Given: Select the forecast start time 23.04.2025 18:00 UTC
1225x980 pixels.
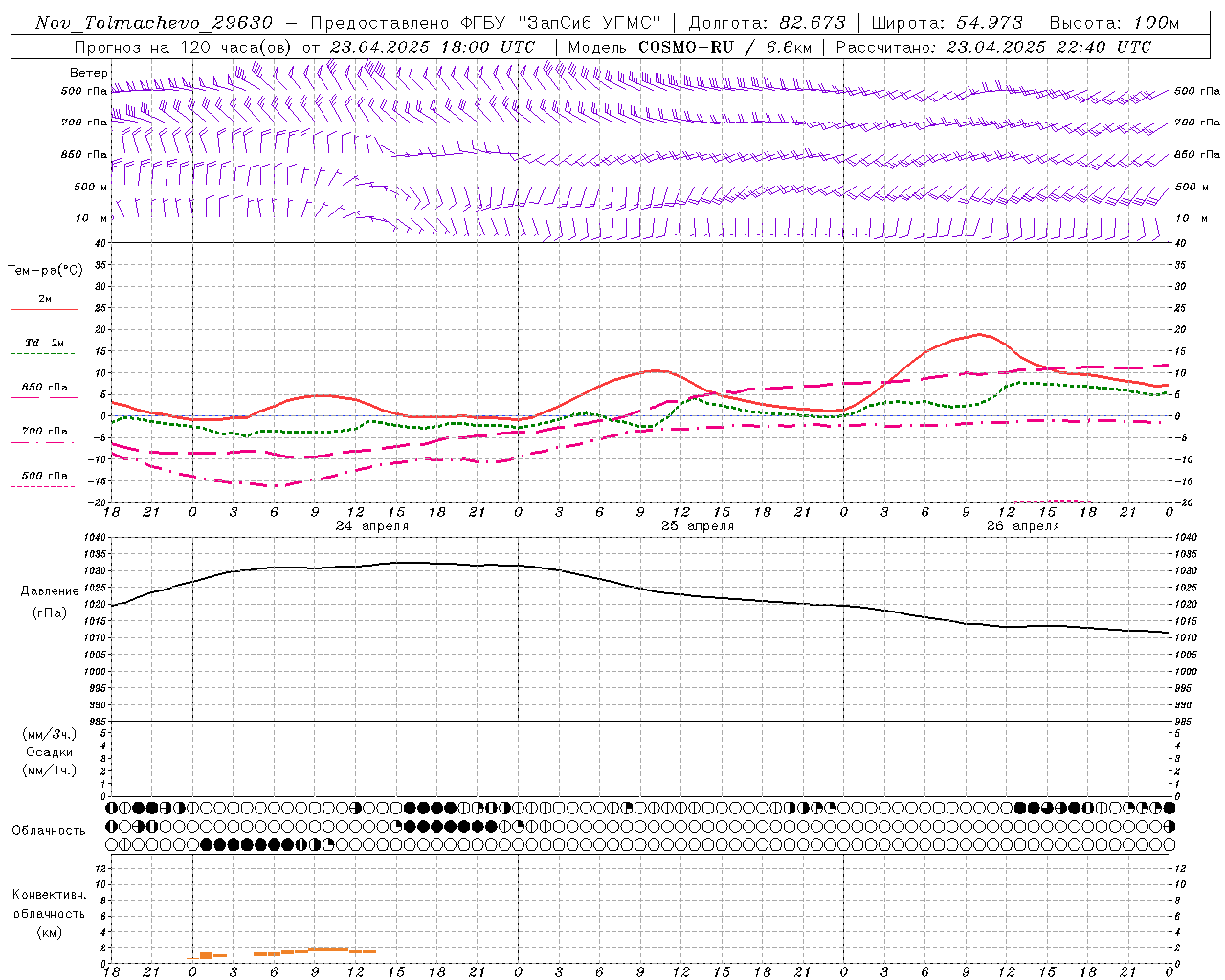Looking at the screenshot, I should [x=433, y=47].
